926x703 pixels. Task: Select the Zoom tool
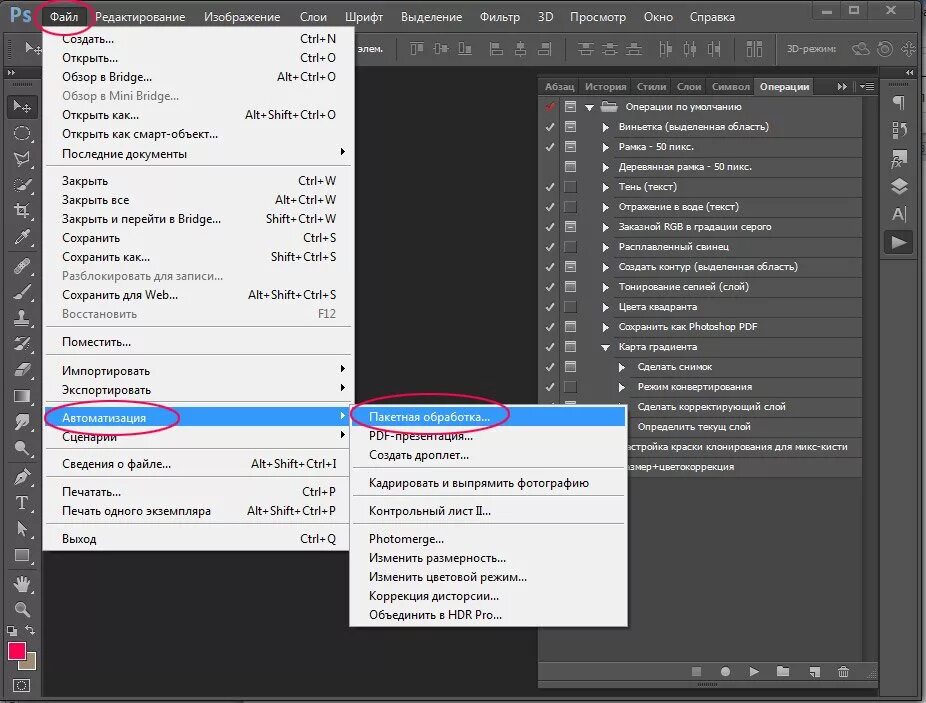coord(22,610)
